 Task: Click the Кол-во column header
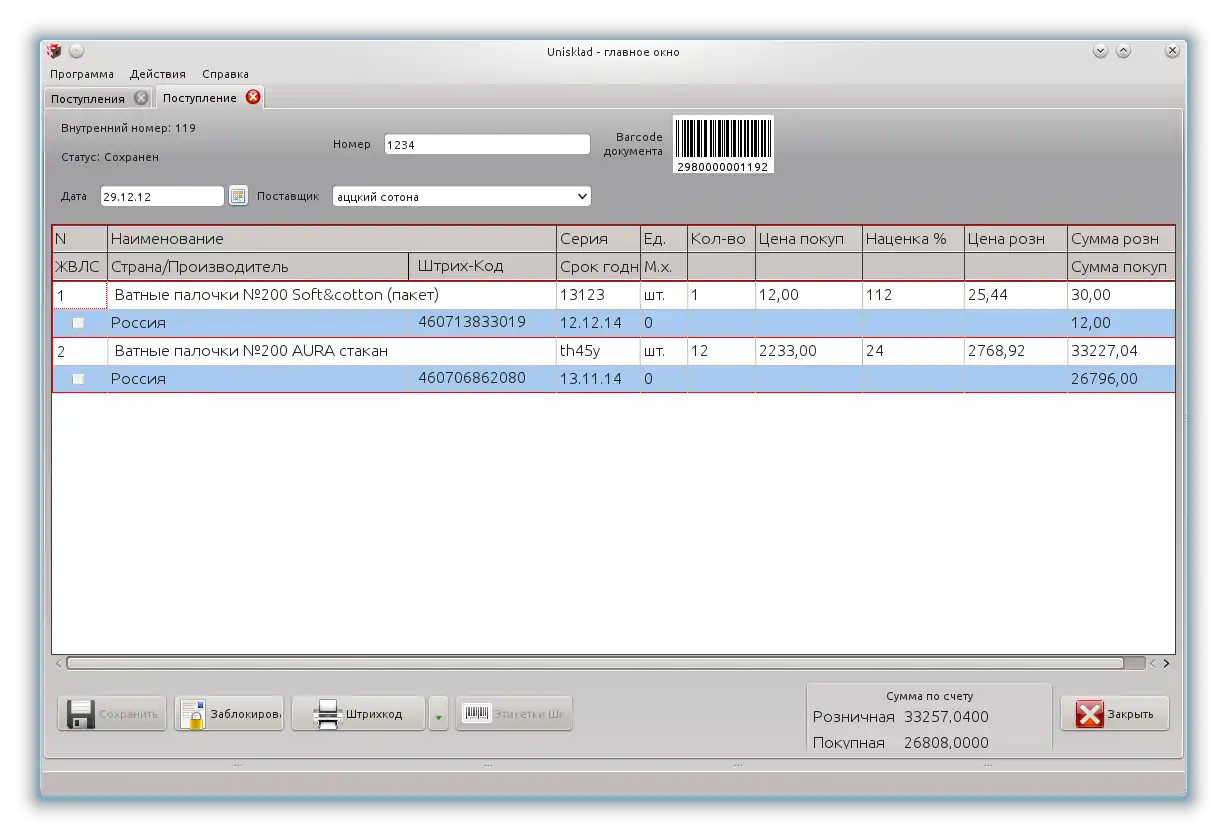721,239
